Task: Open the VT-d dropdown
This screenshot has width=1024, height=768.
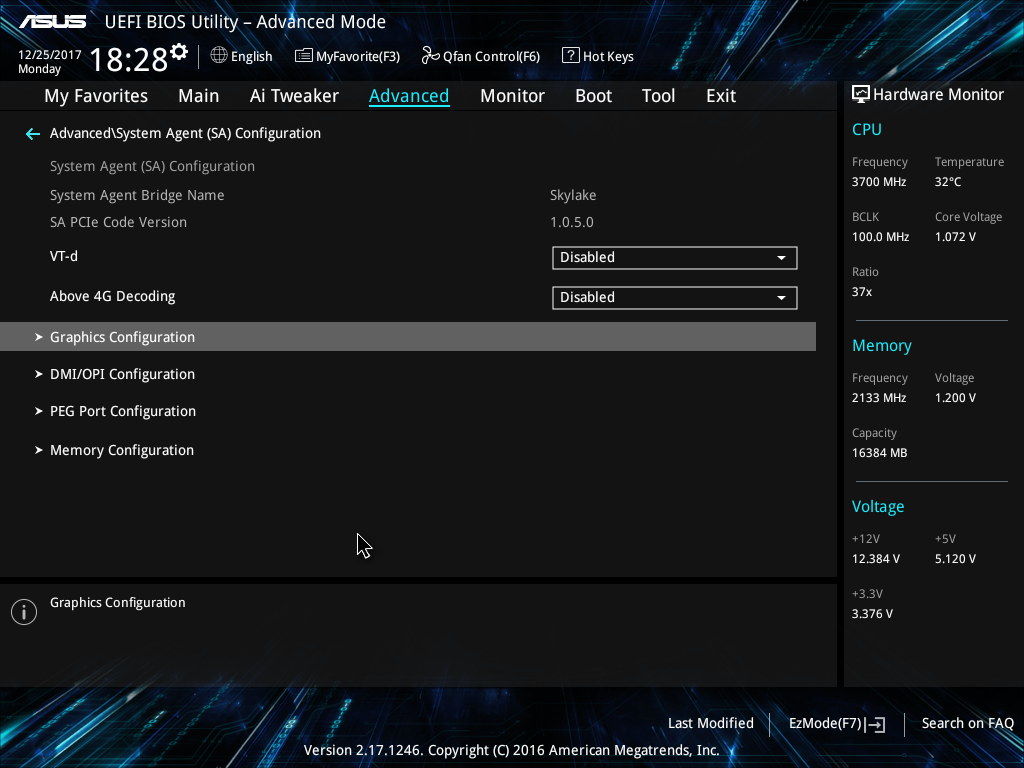Action: point(675,258)
